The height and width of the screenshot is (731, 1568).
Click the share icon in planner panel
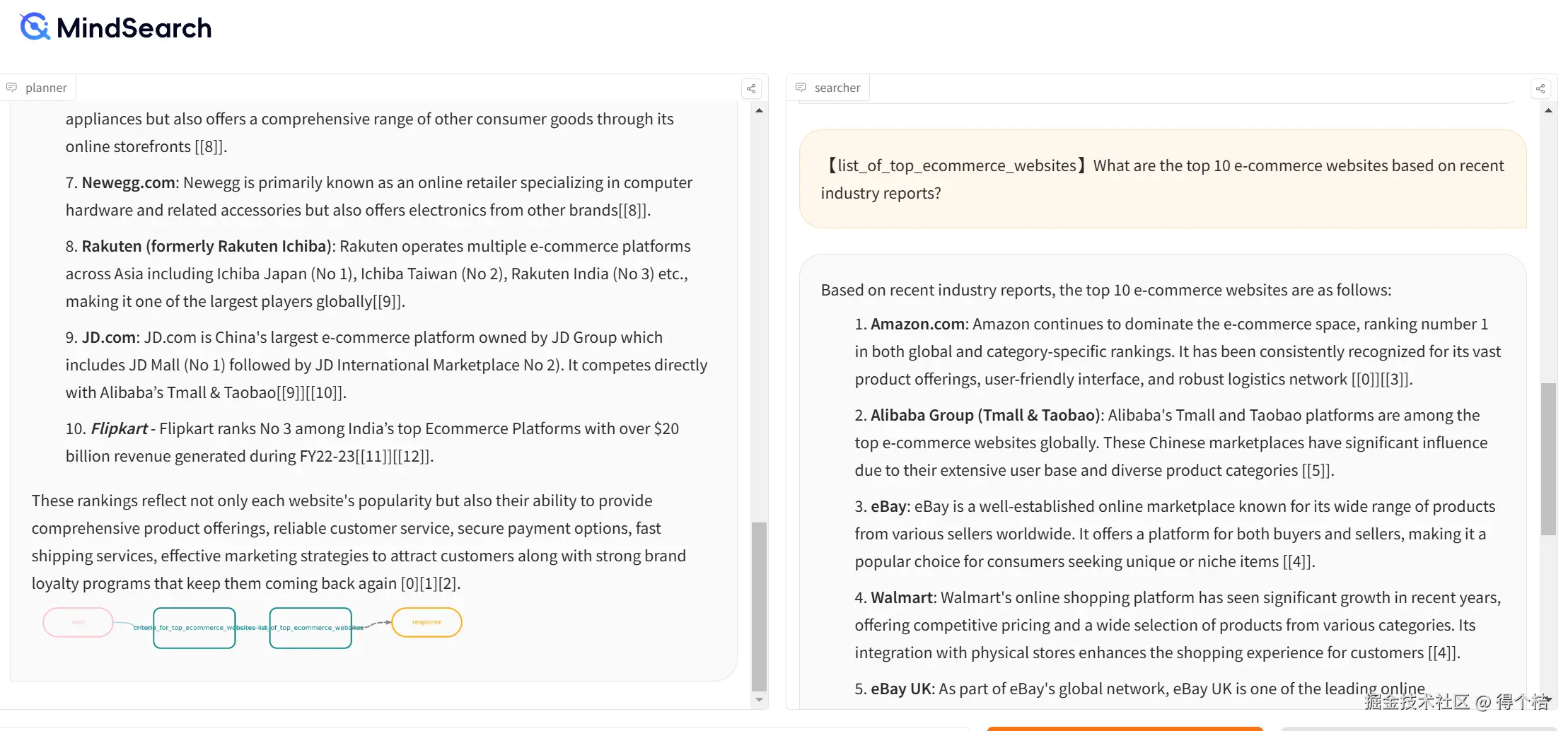(751, 88)
